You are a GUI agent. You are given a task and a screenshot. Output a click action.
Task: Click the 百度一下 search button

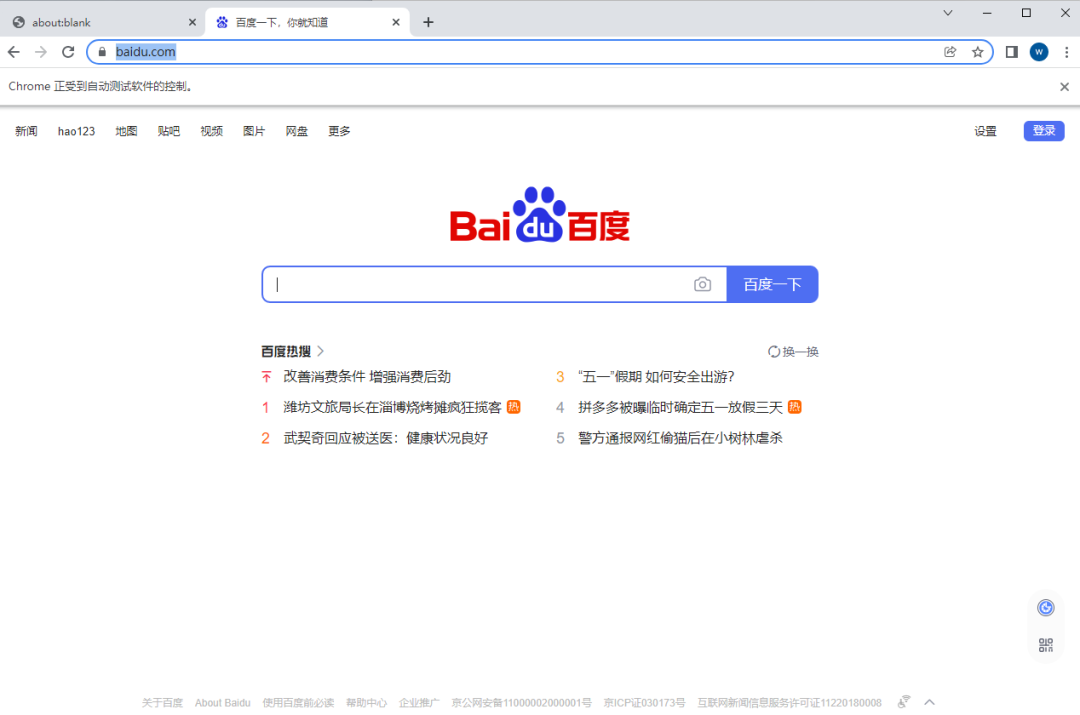(x=772, y=284)
